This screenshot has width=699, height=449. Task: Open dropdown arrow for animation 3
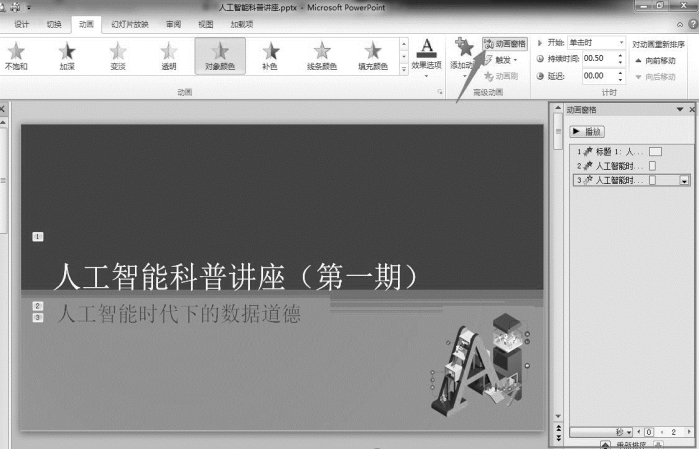[684, 181]
